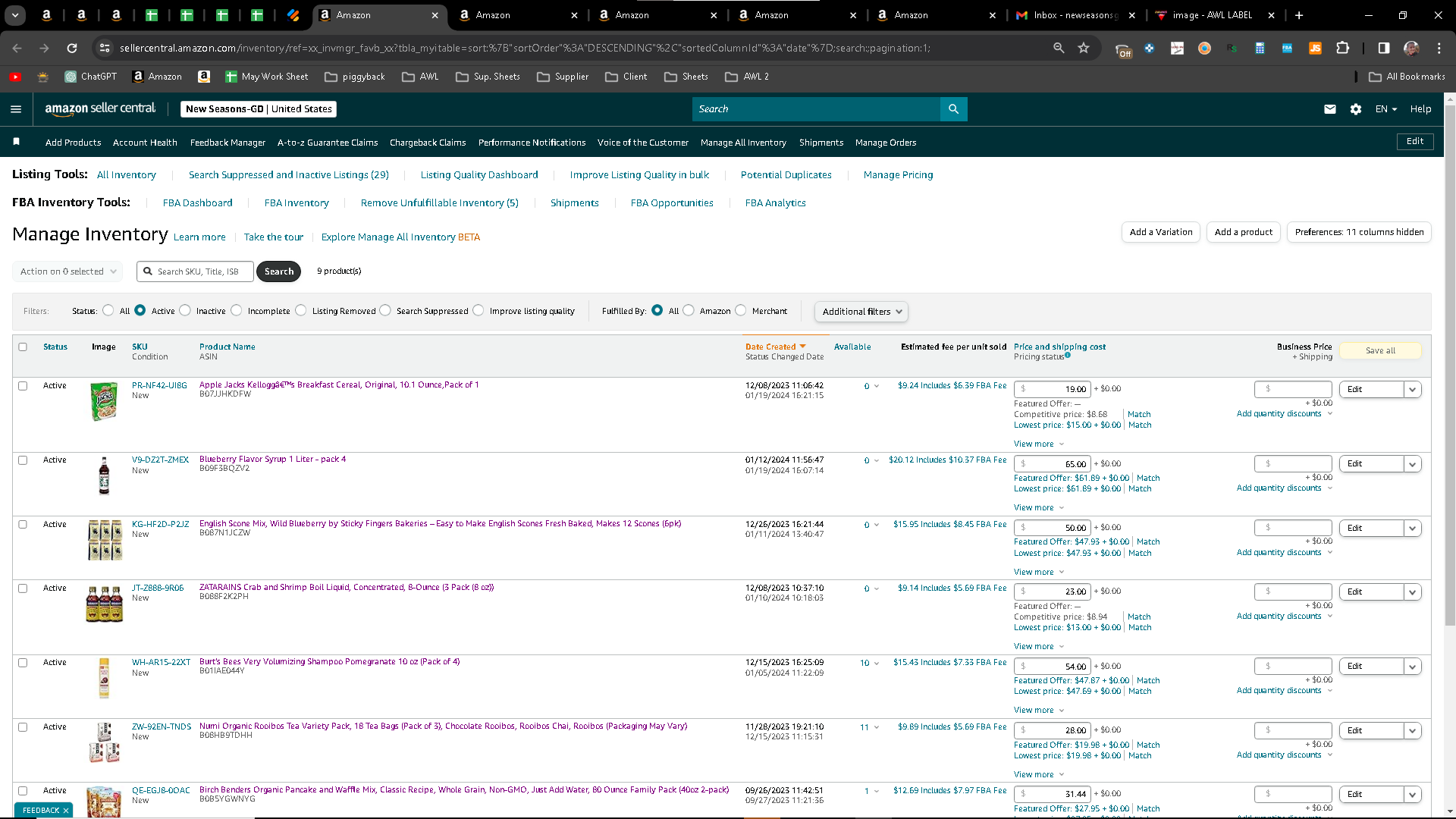The width and height of the screenshot is (1456, 819).
Task: Open the Sheets bookmarks folder
Action: pyautogui.click(x=686, y=77)
